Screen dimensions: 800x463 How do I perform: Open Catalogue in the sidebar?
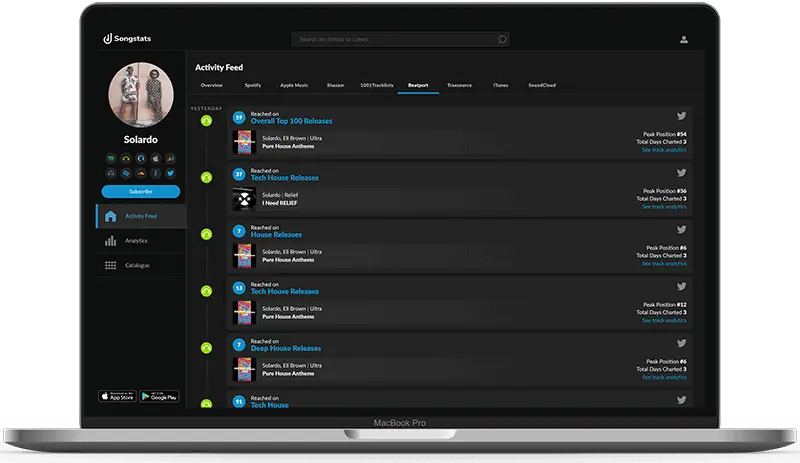click(x=141, y=265)
